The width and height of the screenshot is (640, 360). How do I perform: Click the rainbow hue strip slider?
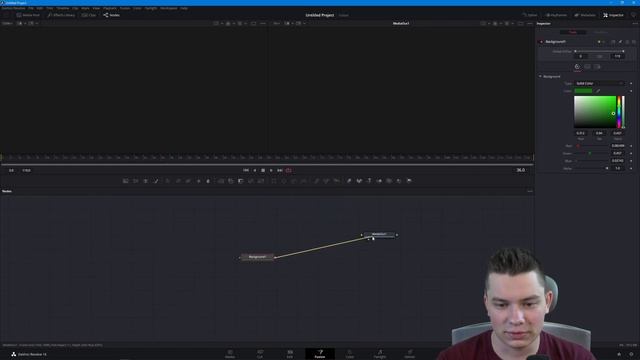(x=619, y=112)
